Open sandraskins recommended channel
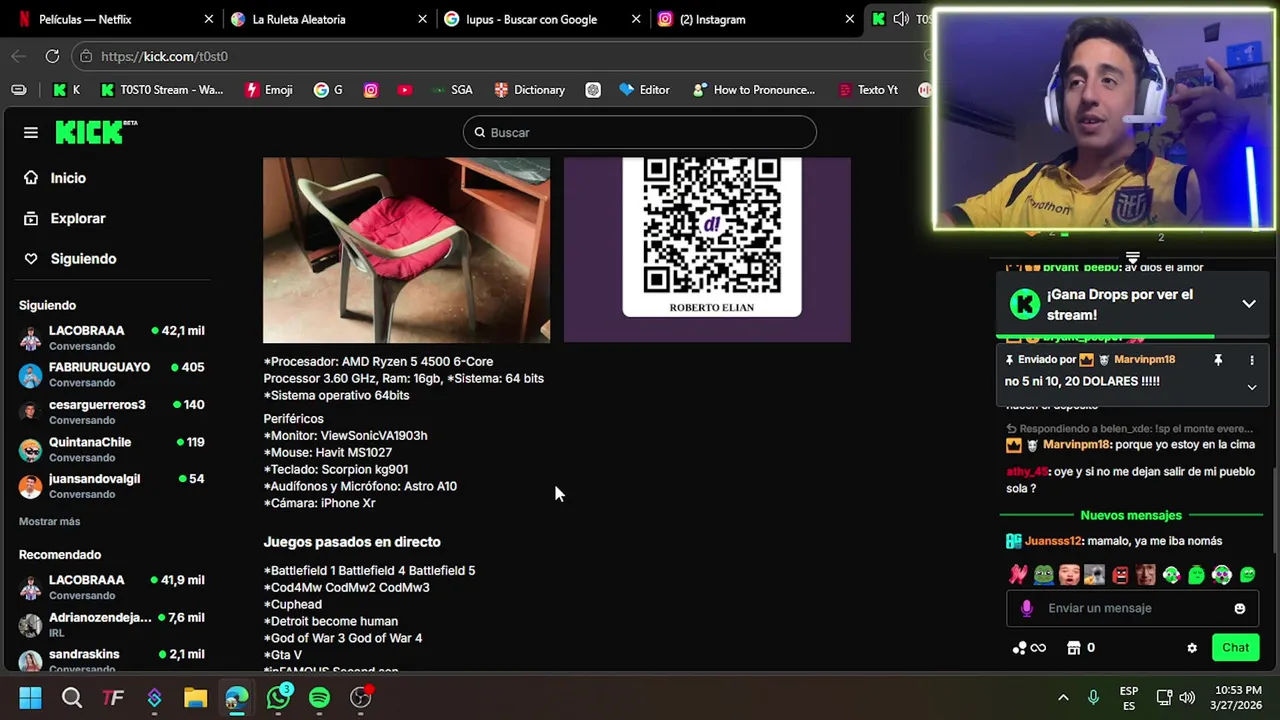 tap(112, 660)
